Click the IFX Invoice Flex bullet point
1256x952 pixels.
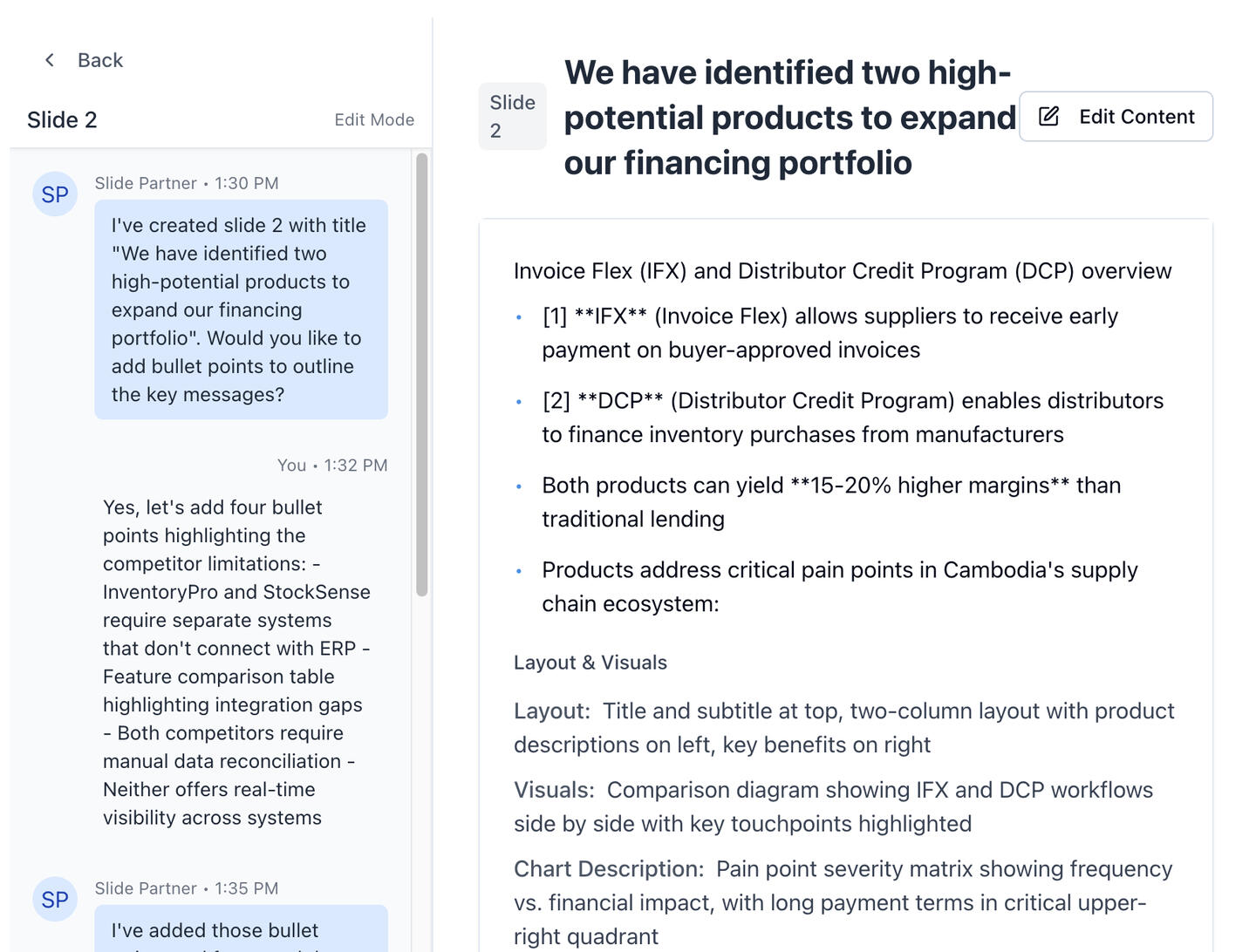pos(829,333)
